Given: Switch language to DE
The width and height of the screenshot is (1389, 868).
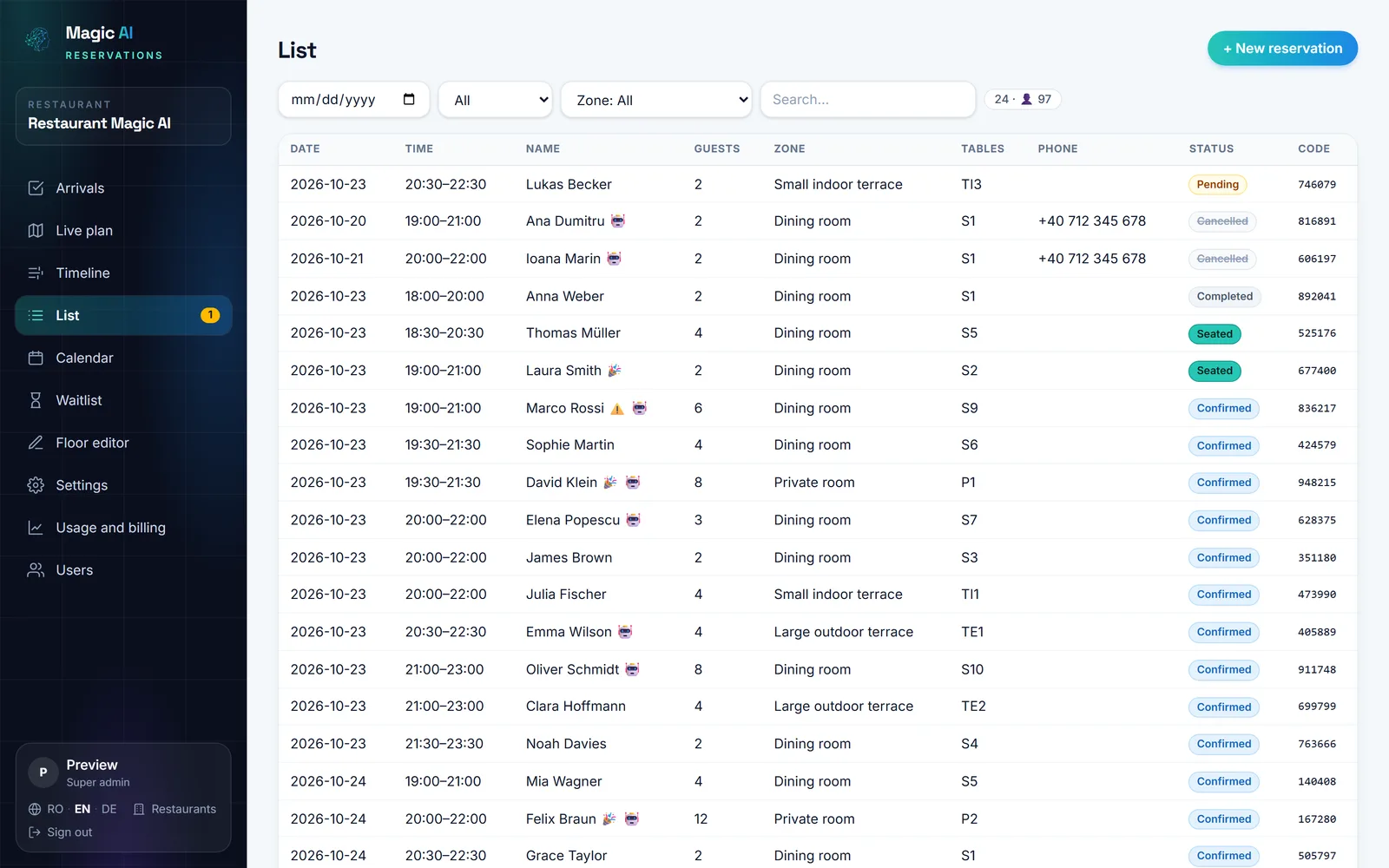Looking at the screenshot, I should coord(109,809).
